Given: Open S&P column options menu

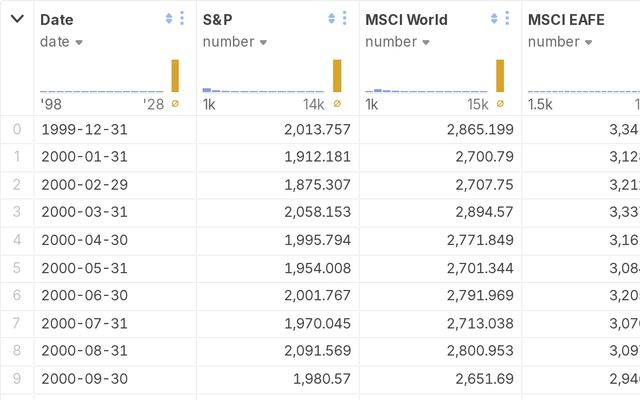Looking at the screenshot, I should pos(345,19).
